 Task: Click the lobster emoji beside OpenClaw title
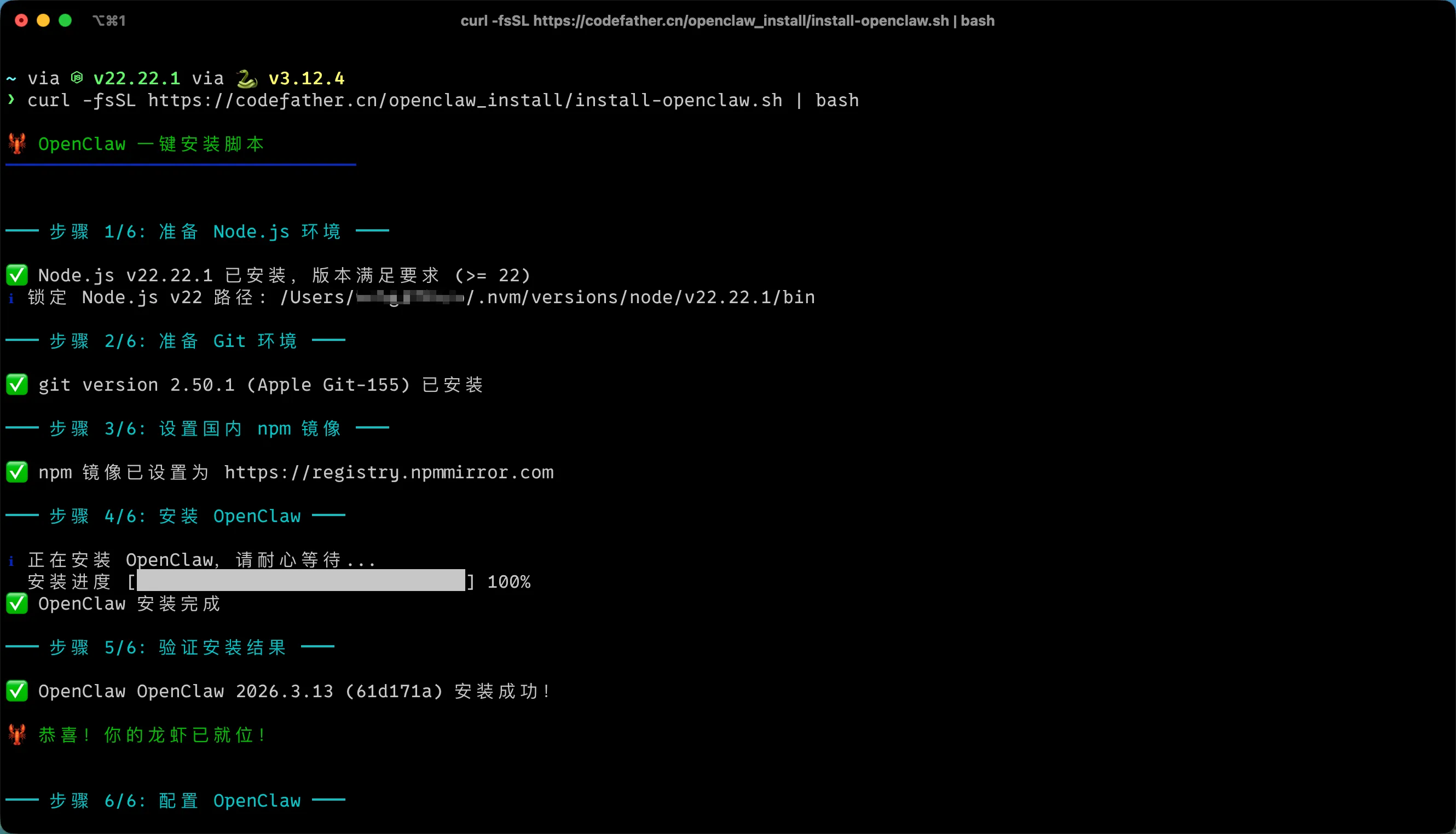[x=17, y=143]
